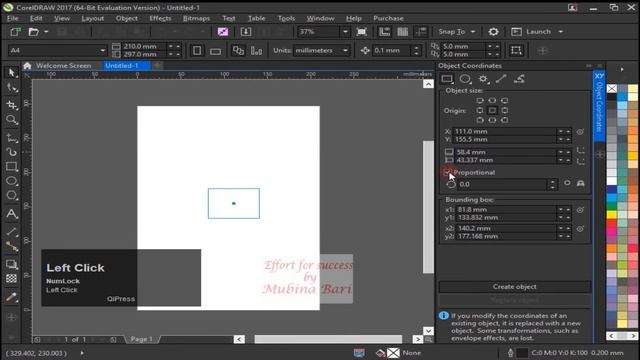Set origin to middle-right point
Image resolution: width=640 pixels, height=360 pixels.
pyautogui.click(x=504, y=110)
